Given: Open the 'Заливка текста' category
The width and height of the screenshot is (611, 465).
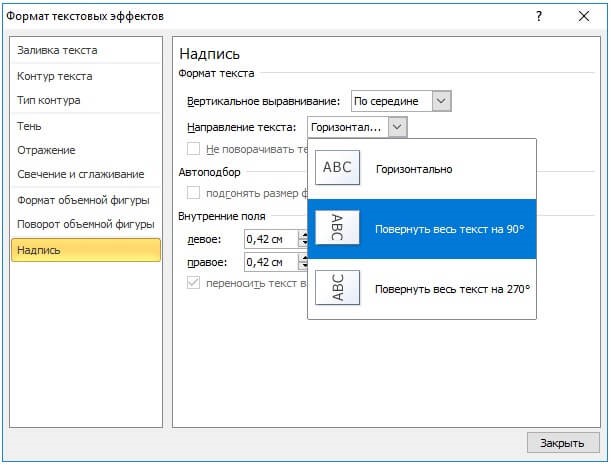Looking at the screenshot, I should pos(57,51).
